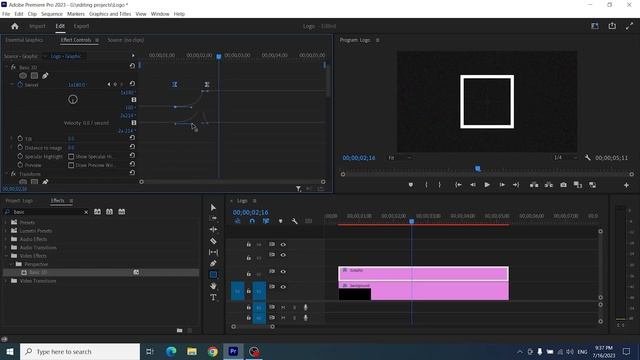Switch to the Export workspace
Image resolution: width=640 pixels, height=360 pixels.
pos(81,26)
